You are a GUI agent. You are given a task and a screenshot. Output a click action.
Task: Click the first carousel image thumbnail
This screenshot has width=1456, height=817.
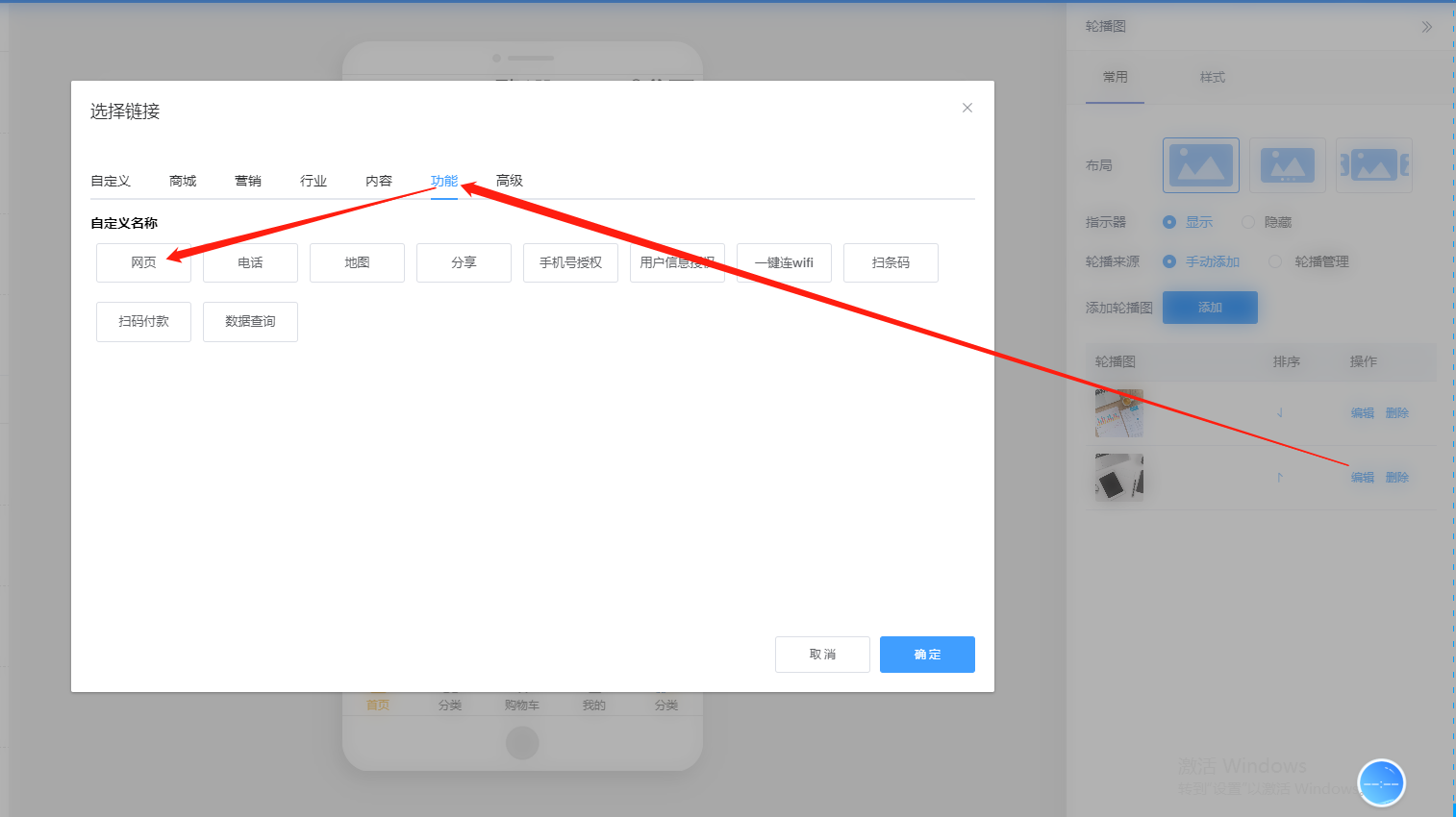1119,413
